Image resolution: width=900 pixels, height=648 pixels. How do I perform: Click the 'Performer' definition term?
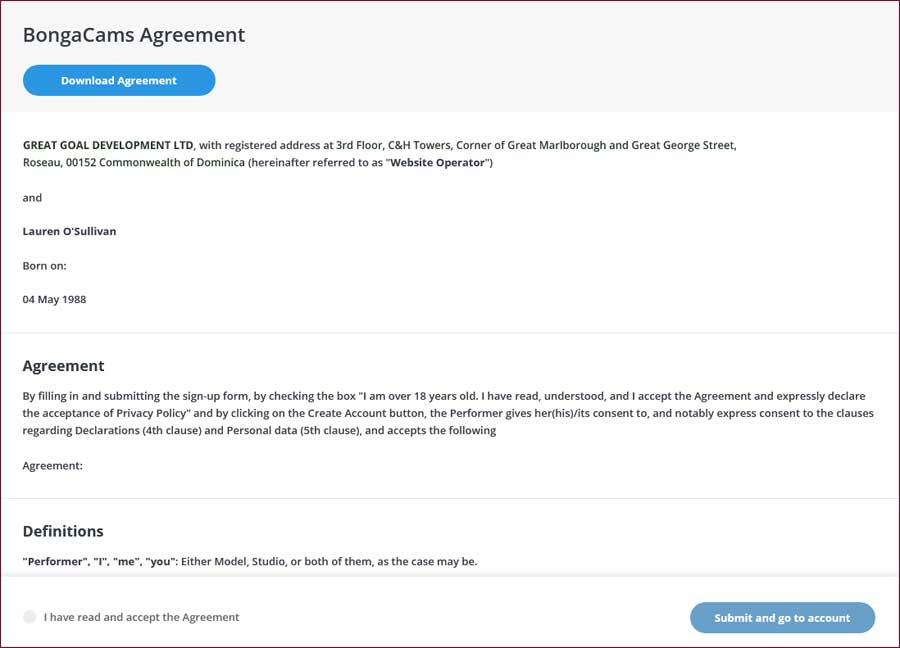[56, 561]
